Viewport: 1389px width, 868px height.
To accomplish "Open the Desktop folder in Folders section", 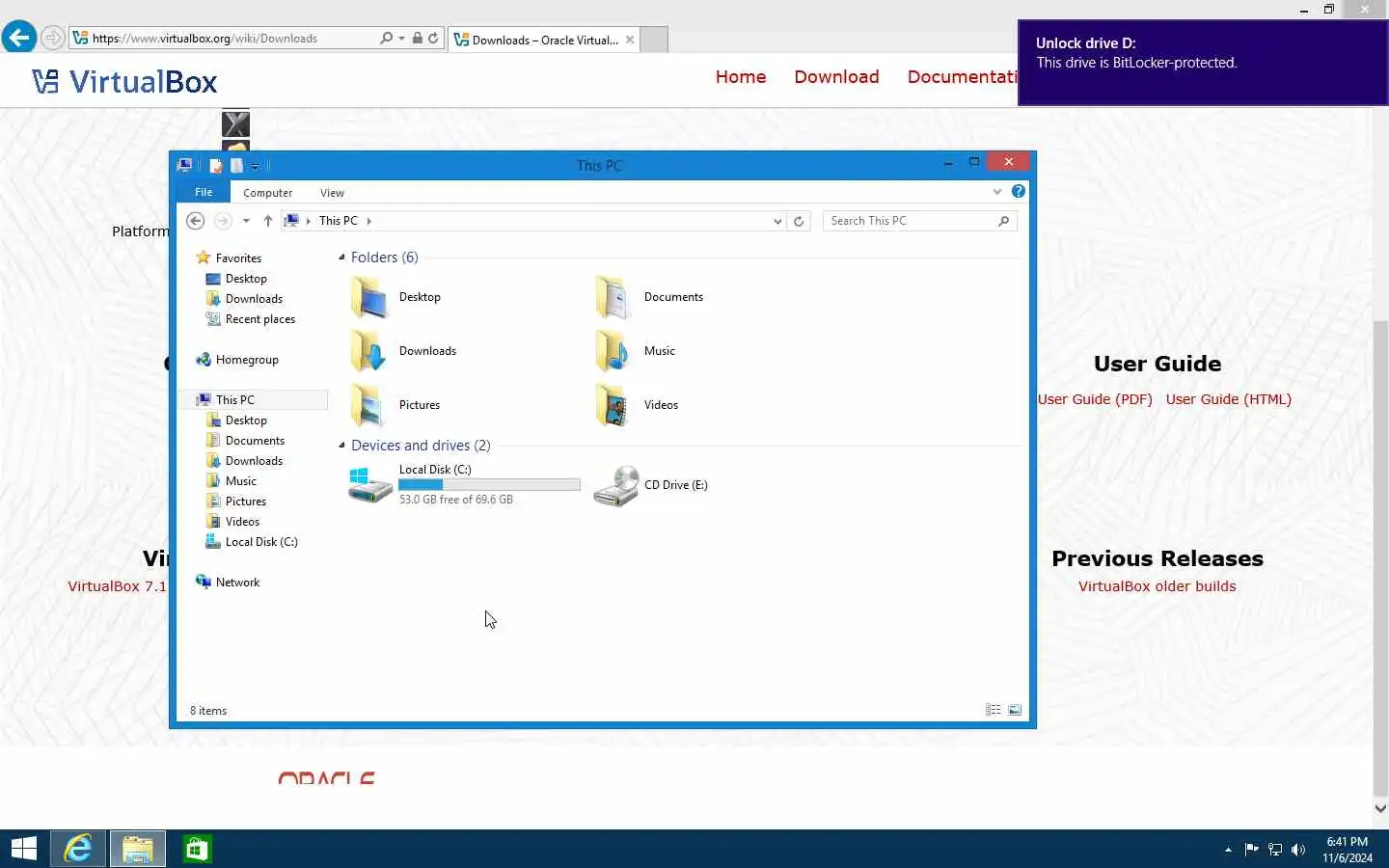I will tap(395, 297).
